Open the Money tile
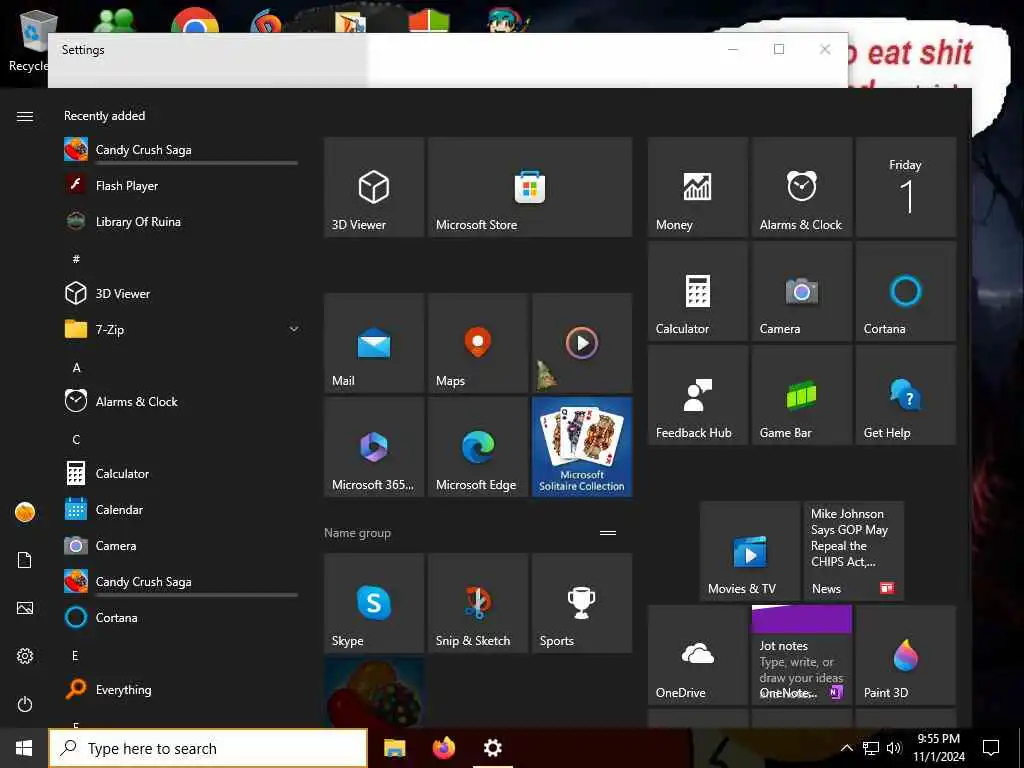Image resolution: width=1024 pixels, height=768 pixels. 697,187
